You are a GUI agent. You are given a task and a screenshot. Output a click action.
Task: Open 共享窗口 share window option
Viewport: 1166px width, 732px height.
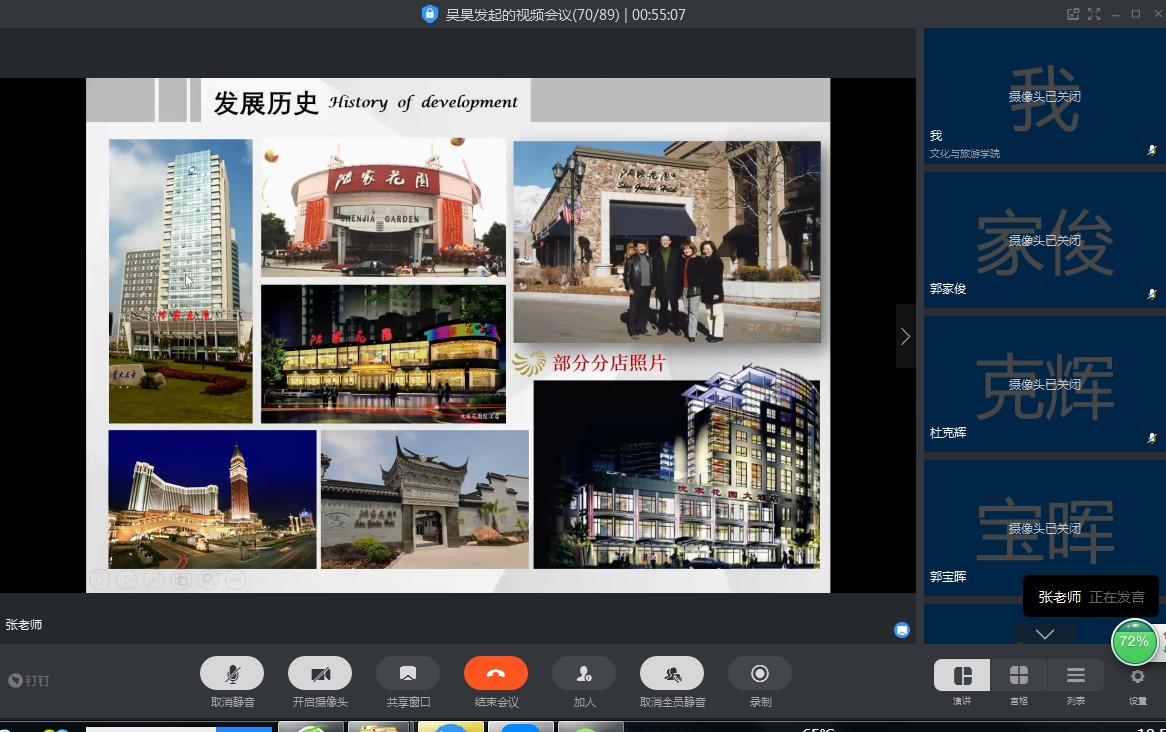(x=408, y=674)
